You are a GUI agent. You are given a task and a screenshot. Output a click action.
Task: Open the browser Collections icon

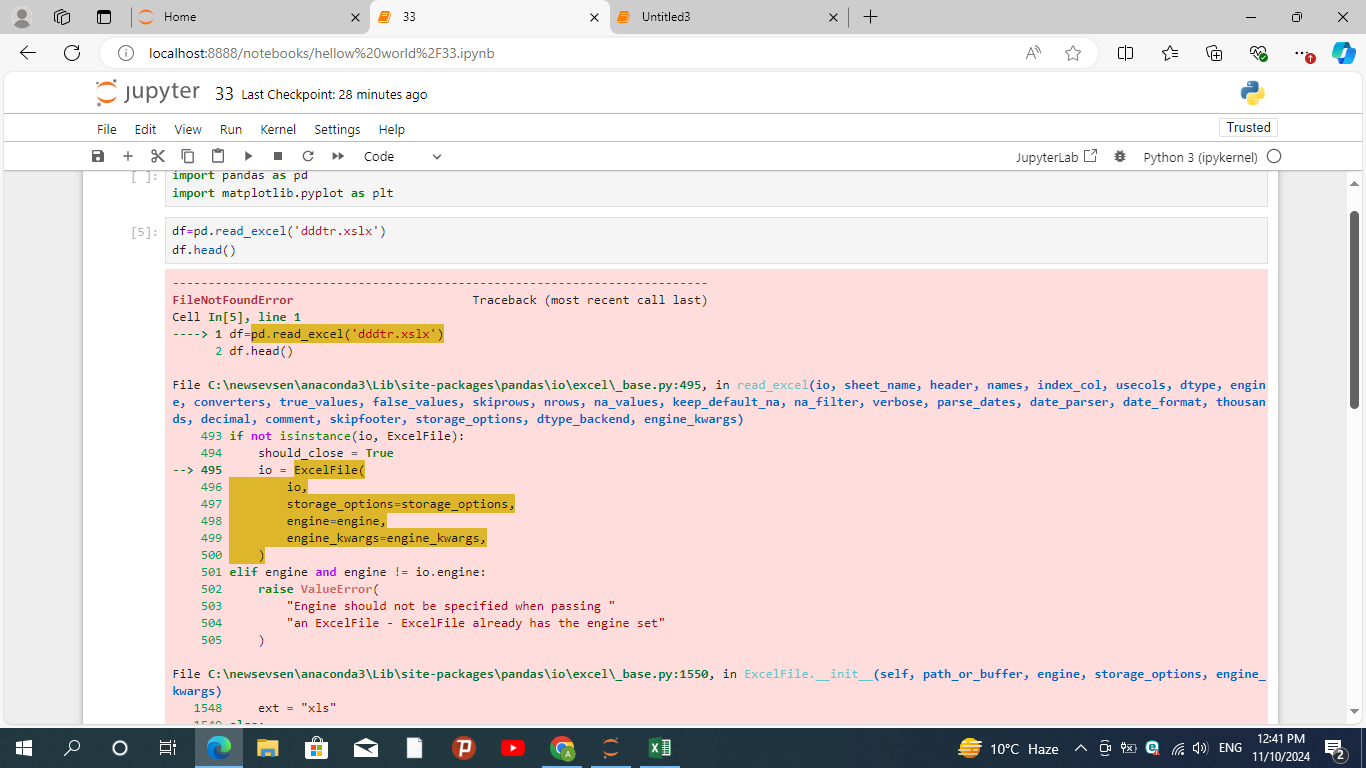coord(1214,53)
